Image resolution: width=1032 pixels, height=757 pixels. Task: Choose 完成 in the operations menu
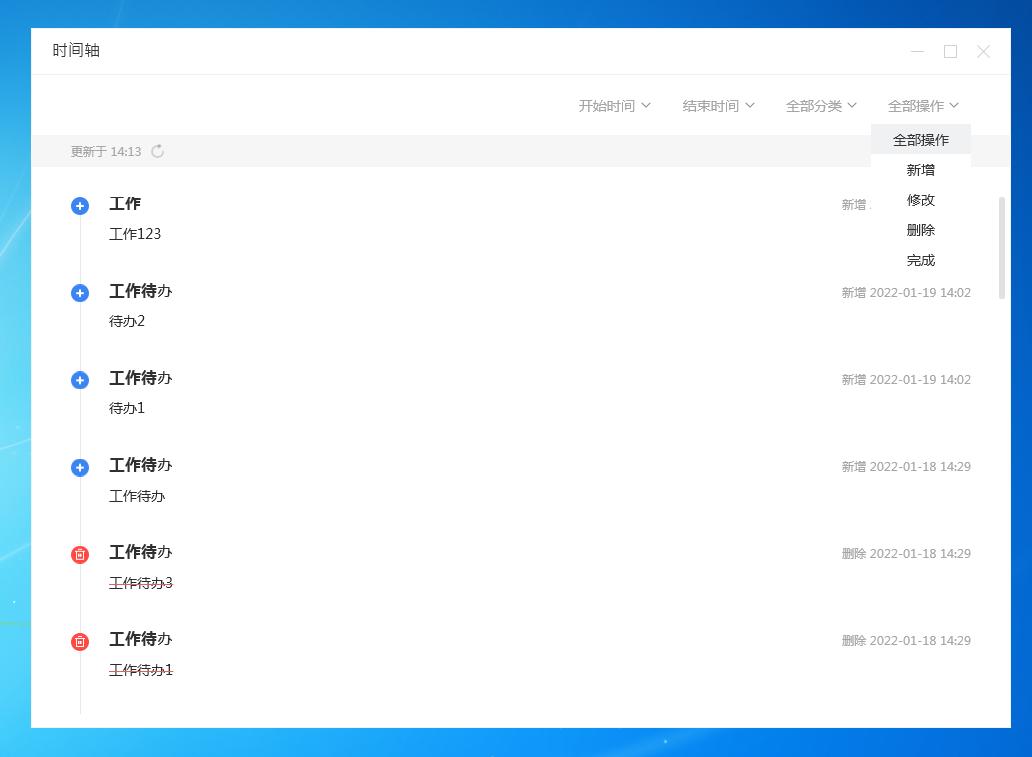(x=920, y=260)
